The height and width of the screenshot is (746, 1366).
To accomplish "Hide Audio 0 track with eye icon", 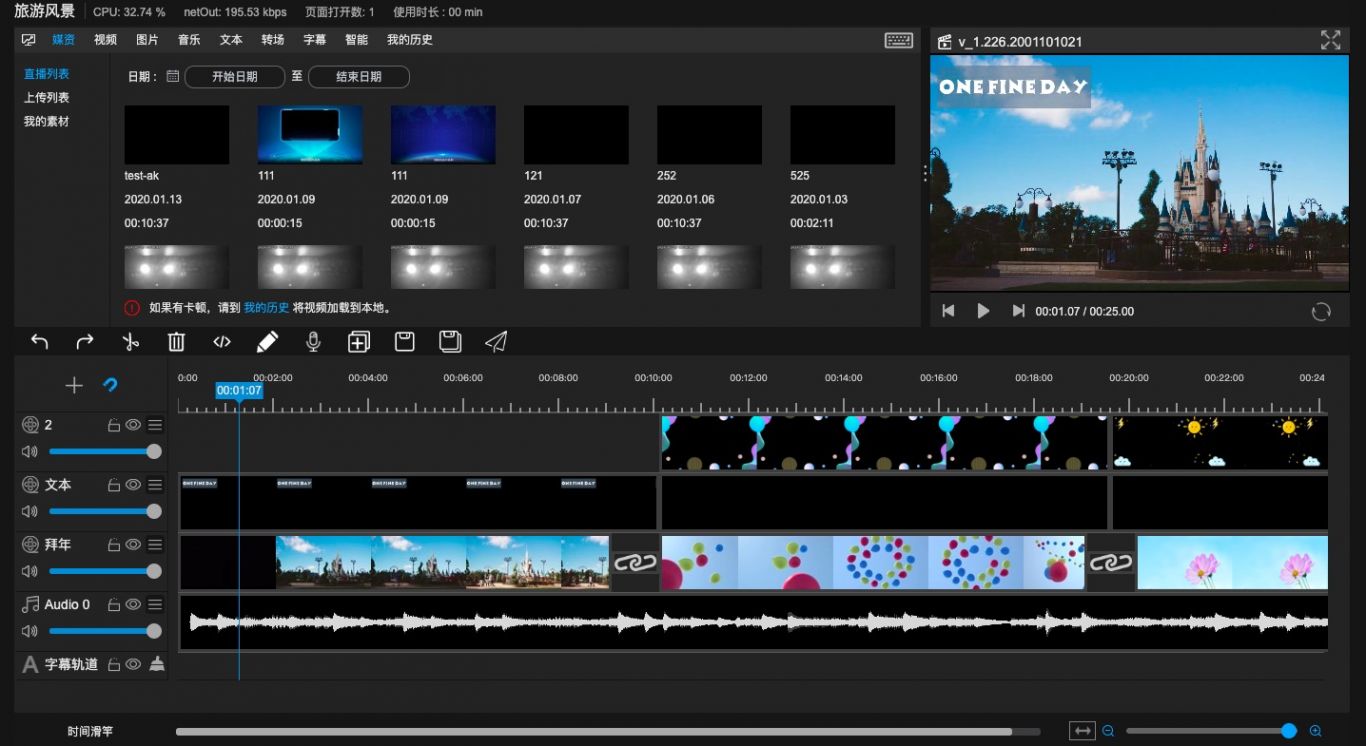I will pyautogui.click(x=133, y=605).
